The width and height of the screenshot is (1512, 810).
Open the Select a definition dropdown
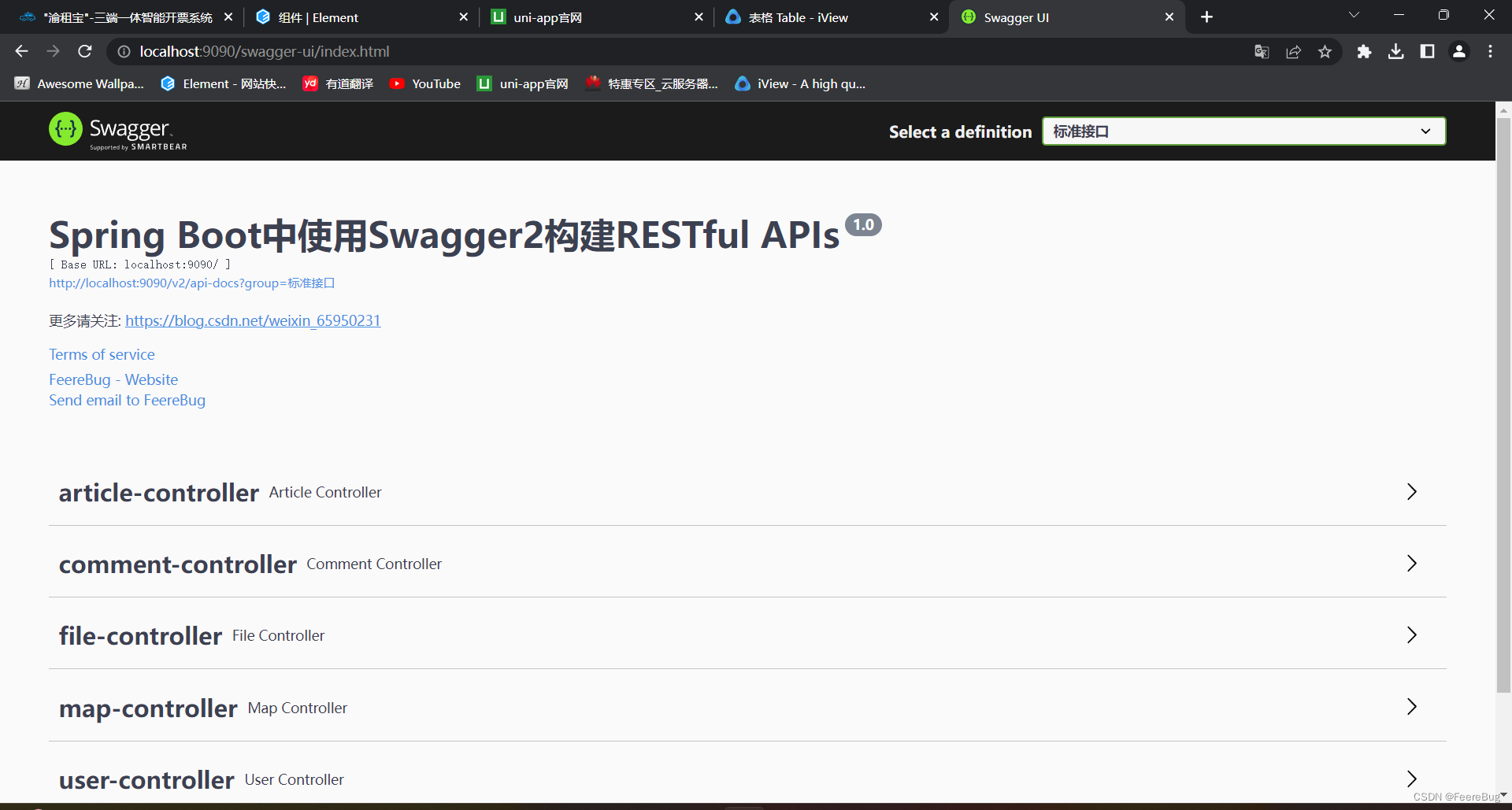pyautogui.click(x=1243, y=131)
